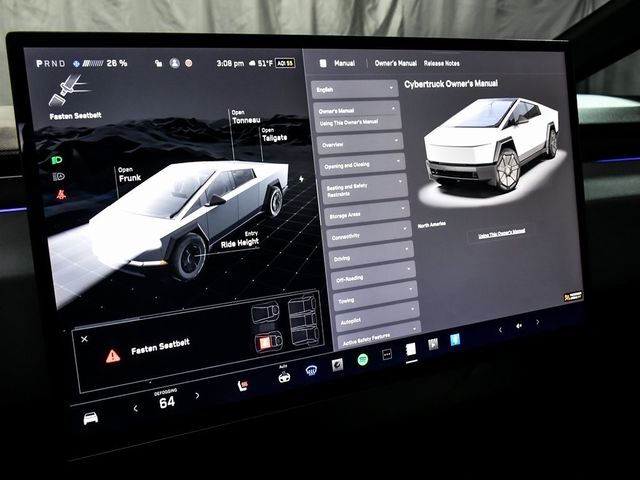
Task: Raise cabin temperature with right arrow
Action: click(198, 396)
